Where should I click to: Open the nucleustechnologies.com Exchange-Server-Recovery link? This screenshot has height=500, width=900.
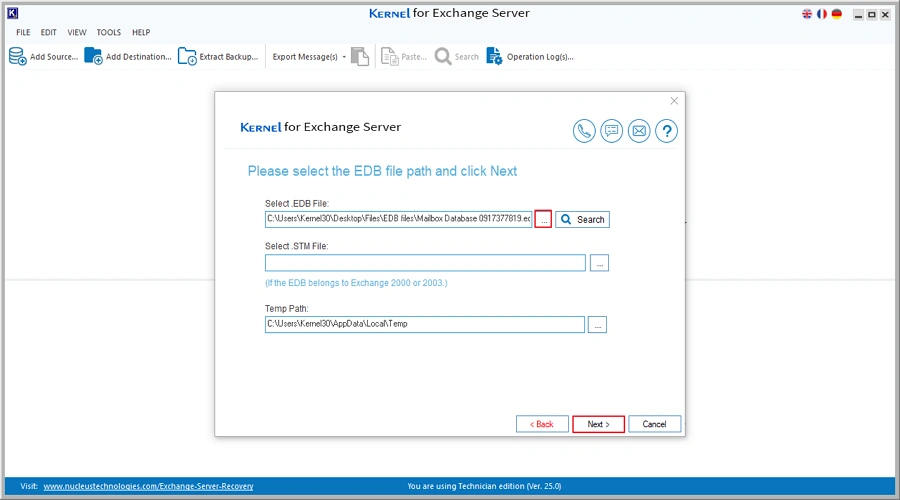pos(148,486)
